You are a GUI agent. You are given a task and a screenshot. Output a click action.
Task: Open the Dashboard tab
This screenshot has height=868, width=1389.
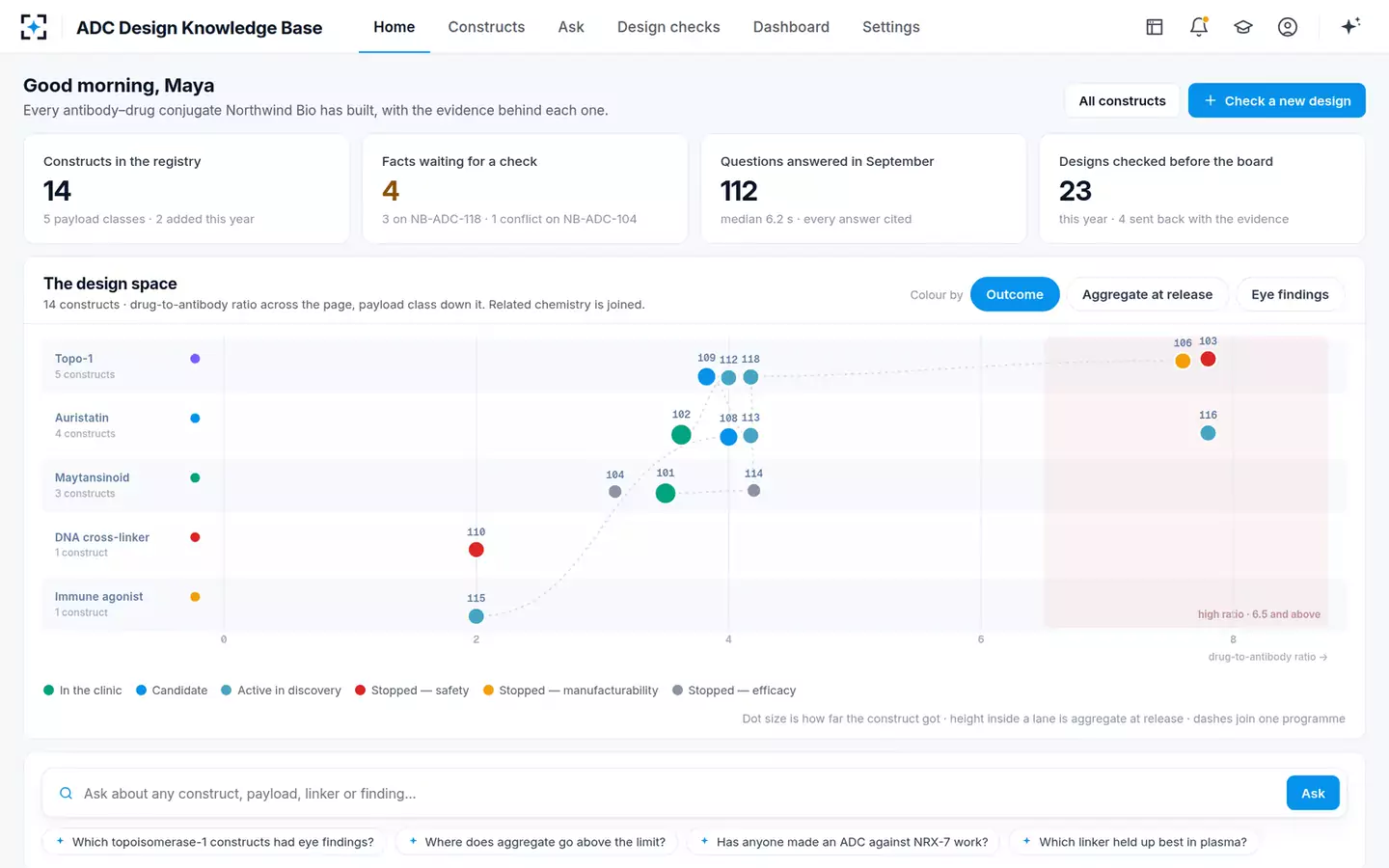[791, 27]
